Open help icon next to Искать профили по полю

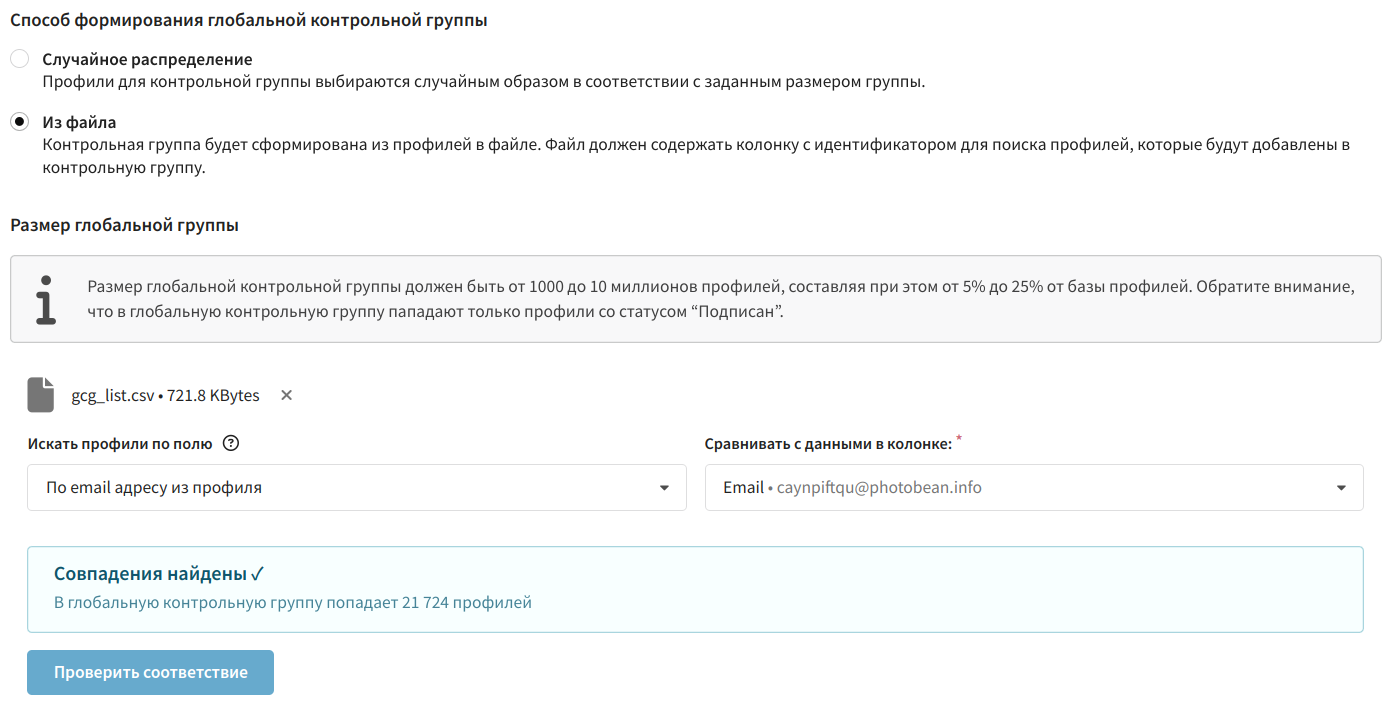point(231,444)
